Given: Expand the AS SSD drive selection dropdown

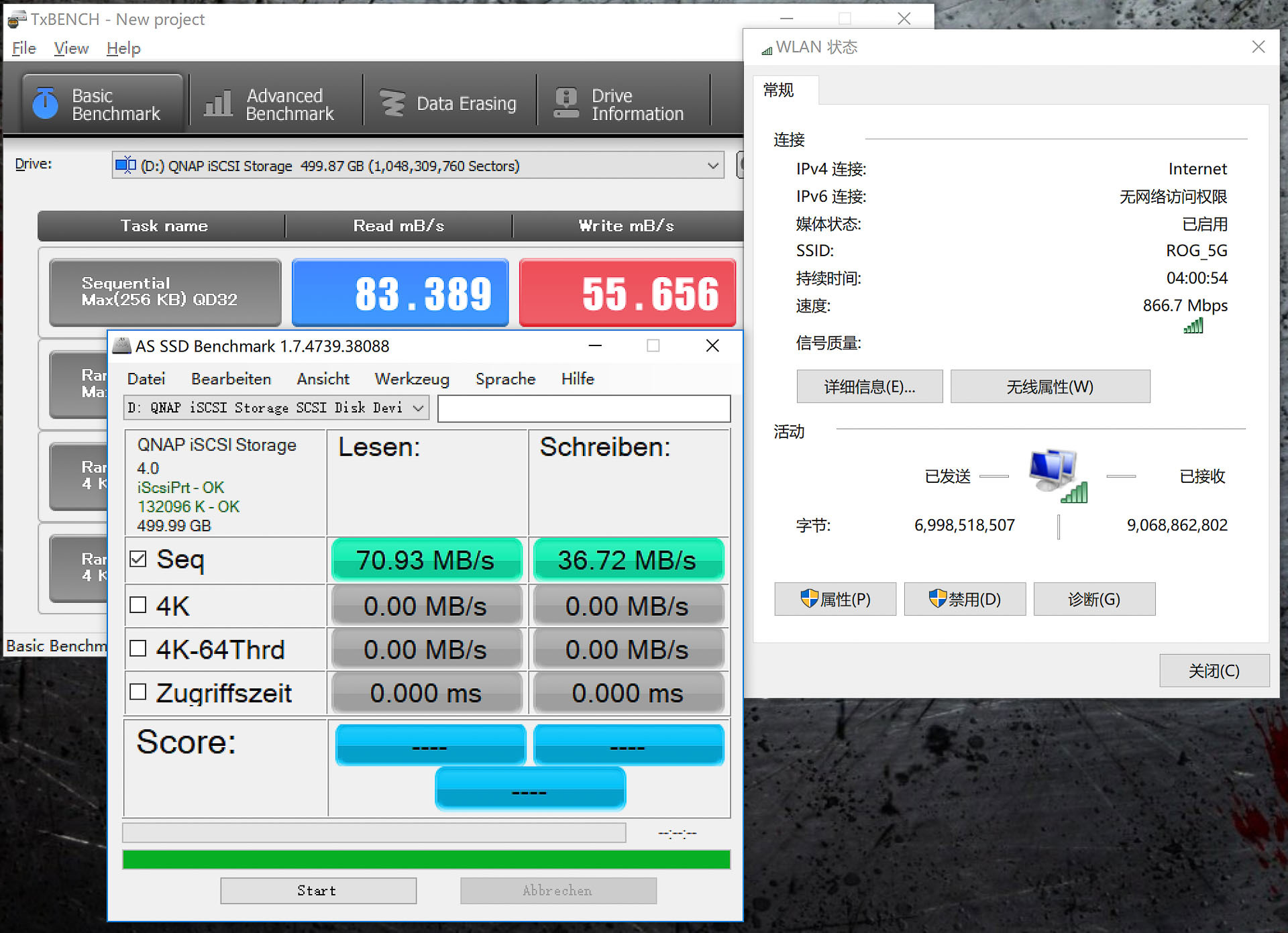Looking at the screenshot, I should pos(419,408).
